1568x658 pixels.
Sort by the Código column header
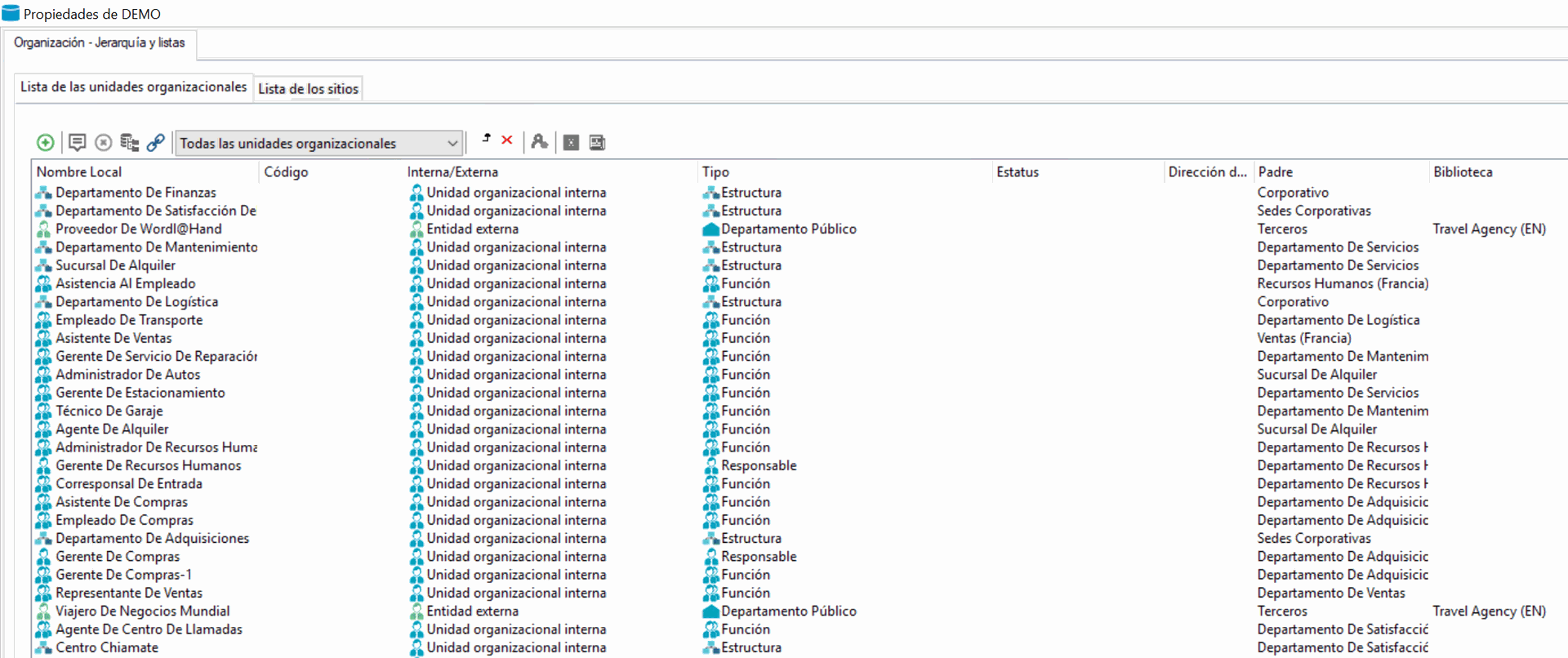click(332, 172)
